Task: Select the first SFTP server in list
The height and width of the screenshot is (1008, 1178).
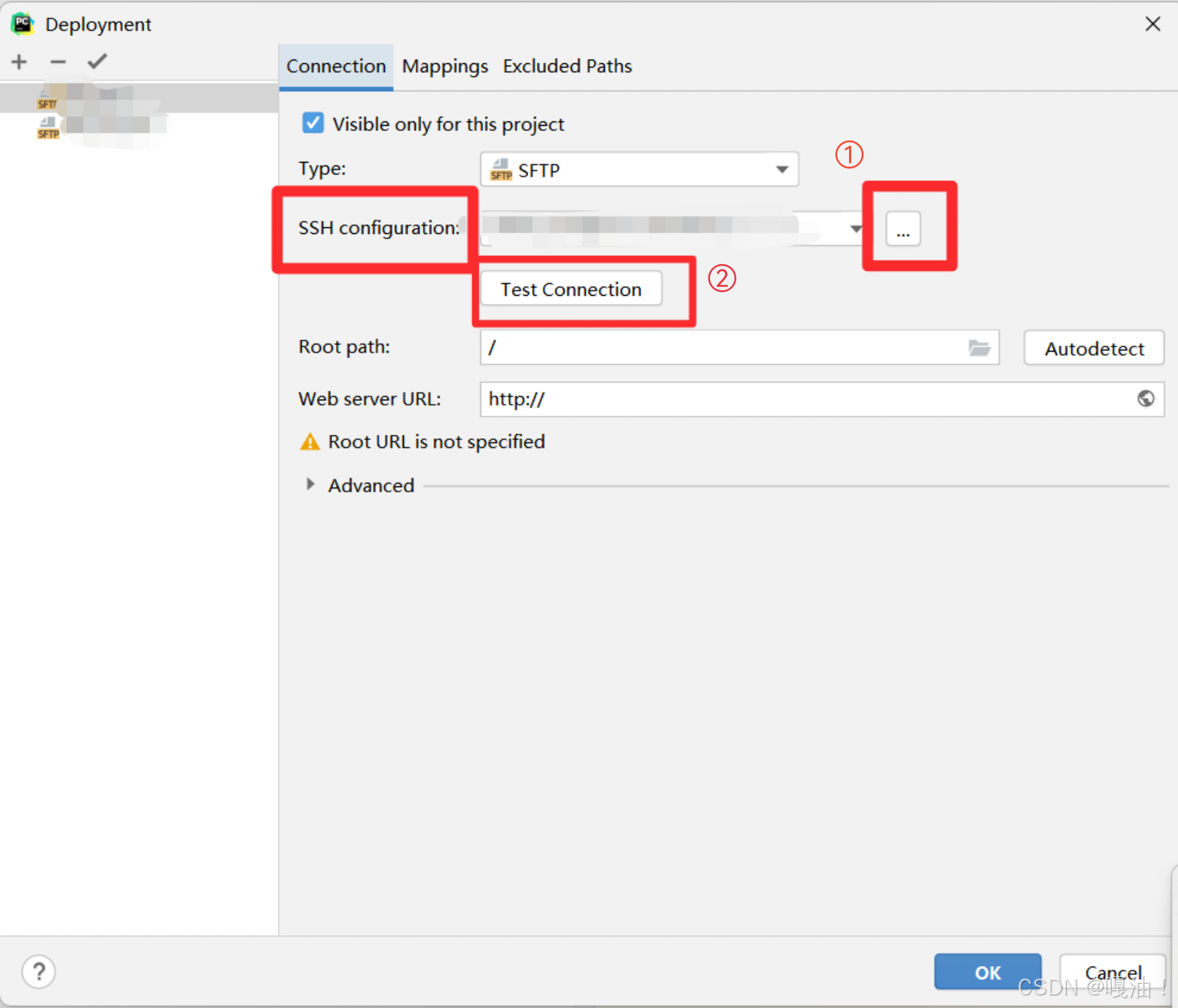Action: pyautogui.click(x=139, y=98)
